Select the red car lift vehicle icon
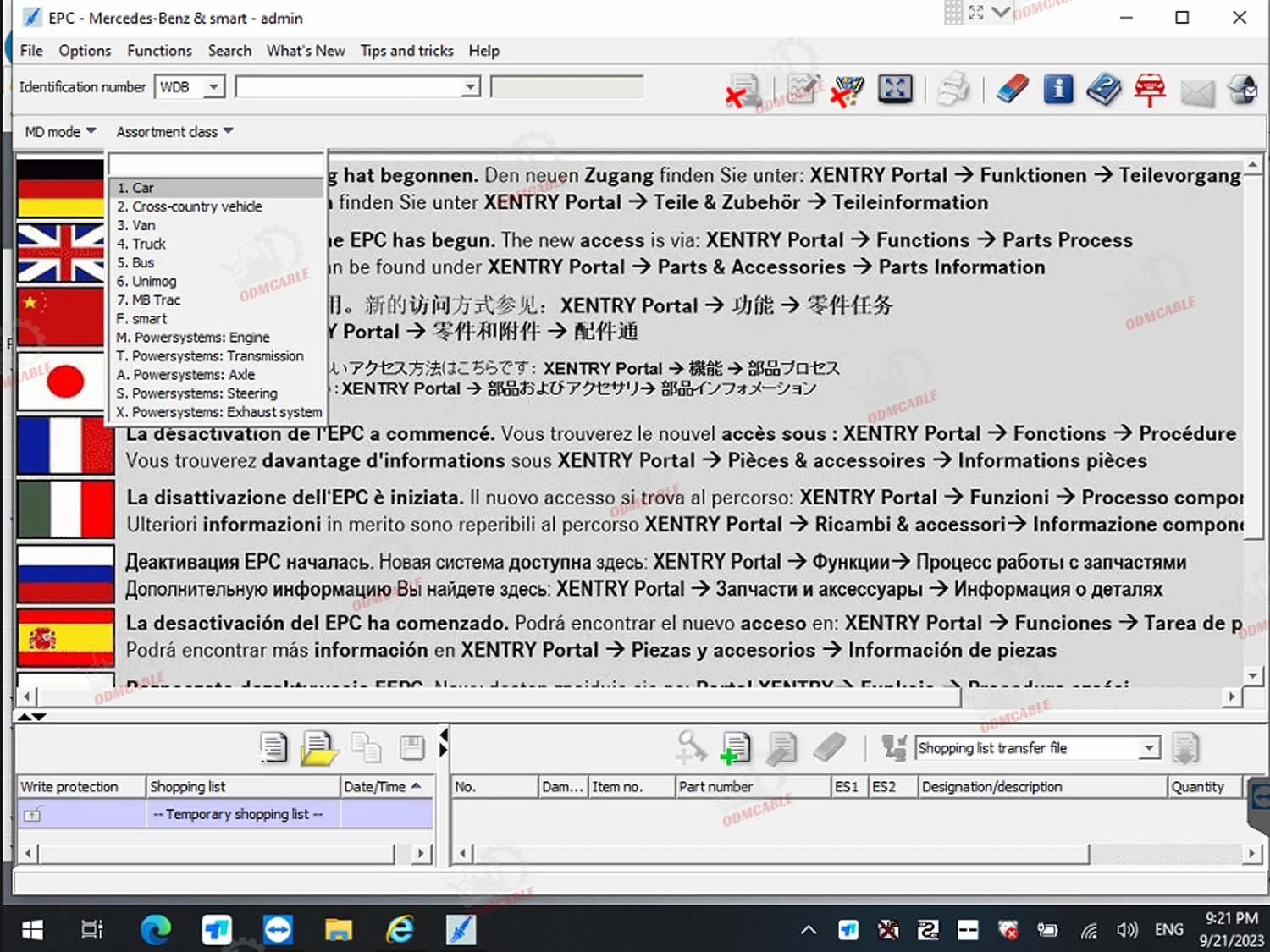This screenshot has height=952, width=1270. 1150,89
